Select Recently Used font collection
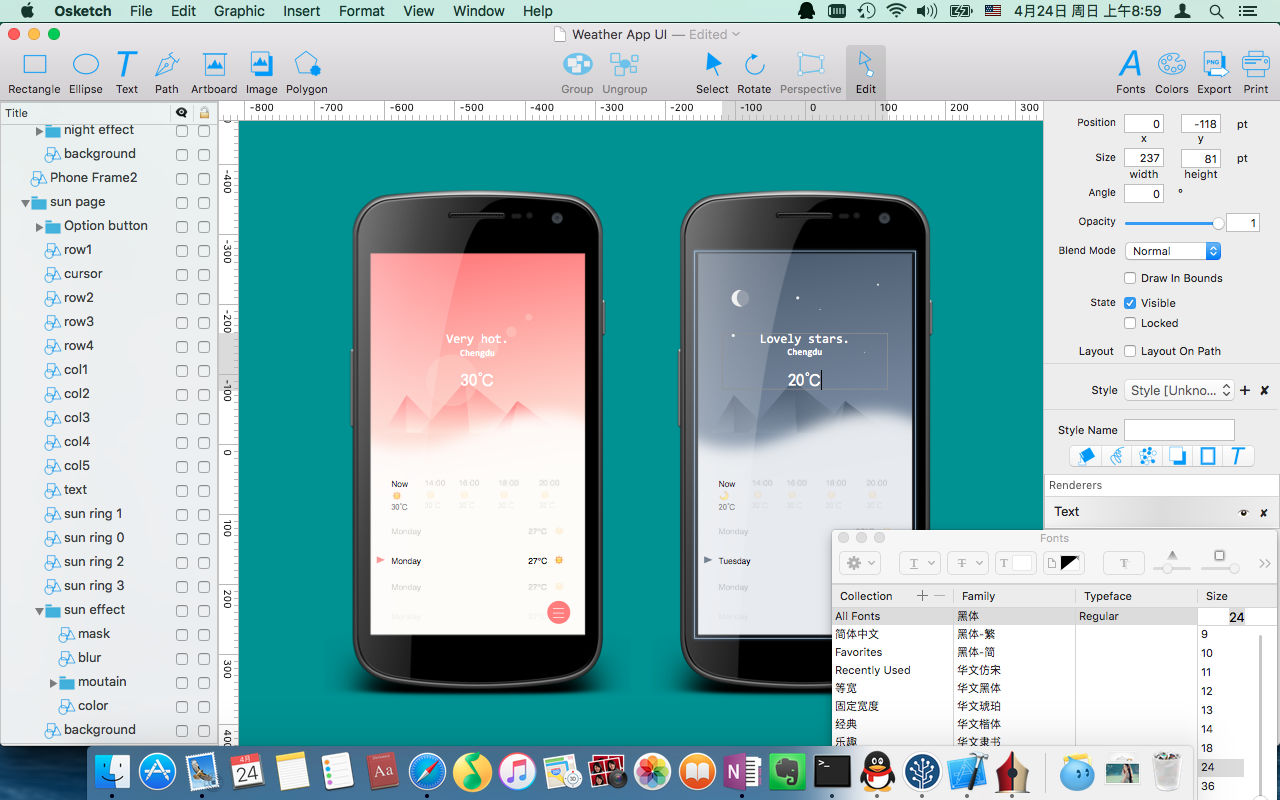This screenshot has width=1280, height=800. [873, 670]
